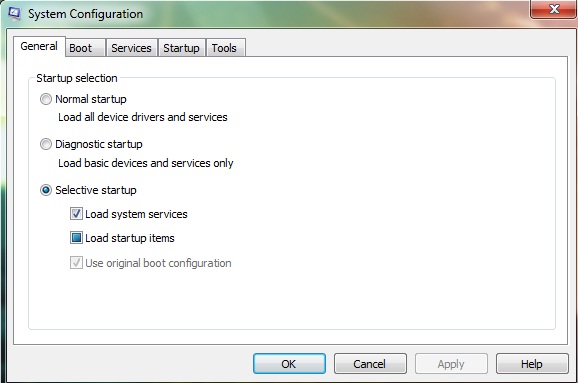This screenshot has height=383, width=578.
Task: Choose the Normal startup radio button
Action: tap(46, 99)
